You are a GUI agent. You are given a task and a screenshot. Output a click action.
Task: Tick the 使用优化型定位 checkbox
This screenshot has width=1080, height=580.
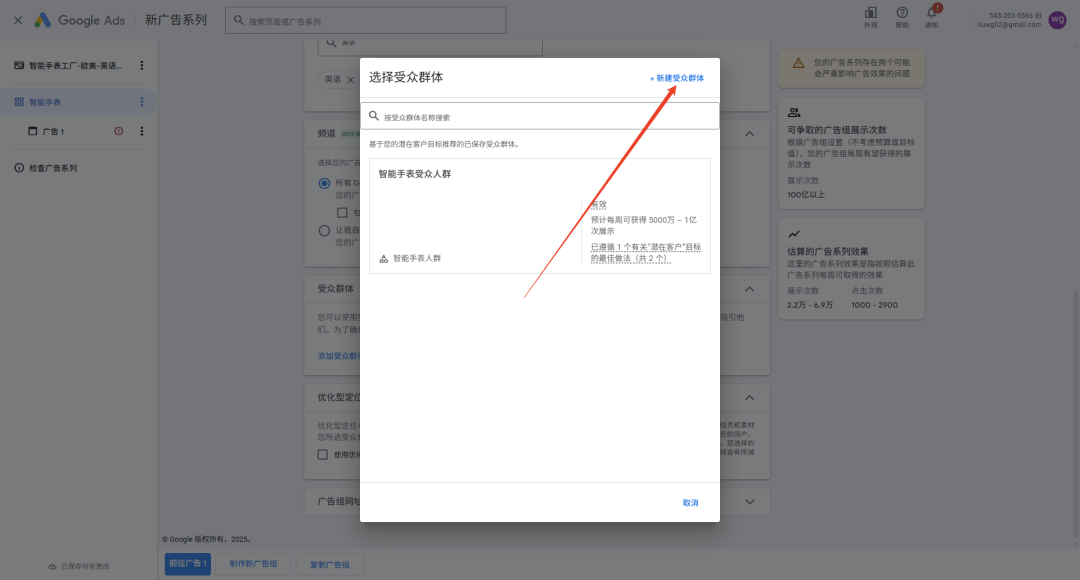point(323,455)
